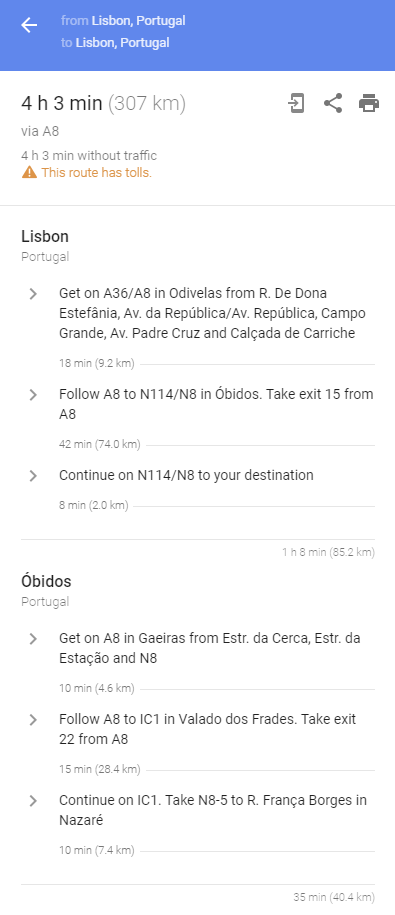Send directions to your phone icon
395x915 pixels.
coord(296,104)
